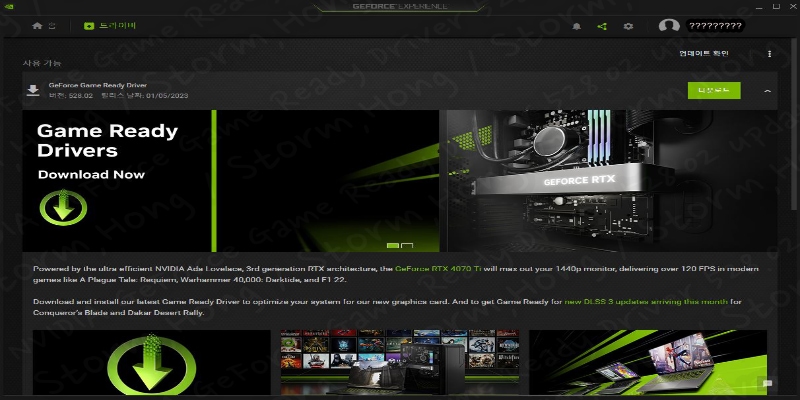This screenshot has height=400, width=800.
Task: Click the share icon
Action: point(602,26)
